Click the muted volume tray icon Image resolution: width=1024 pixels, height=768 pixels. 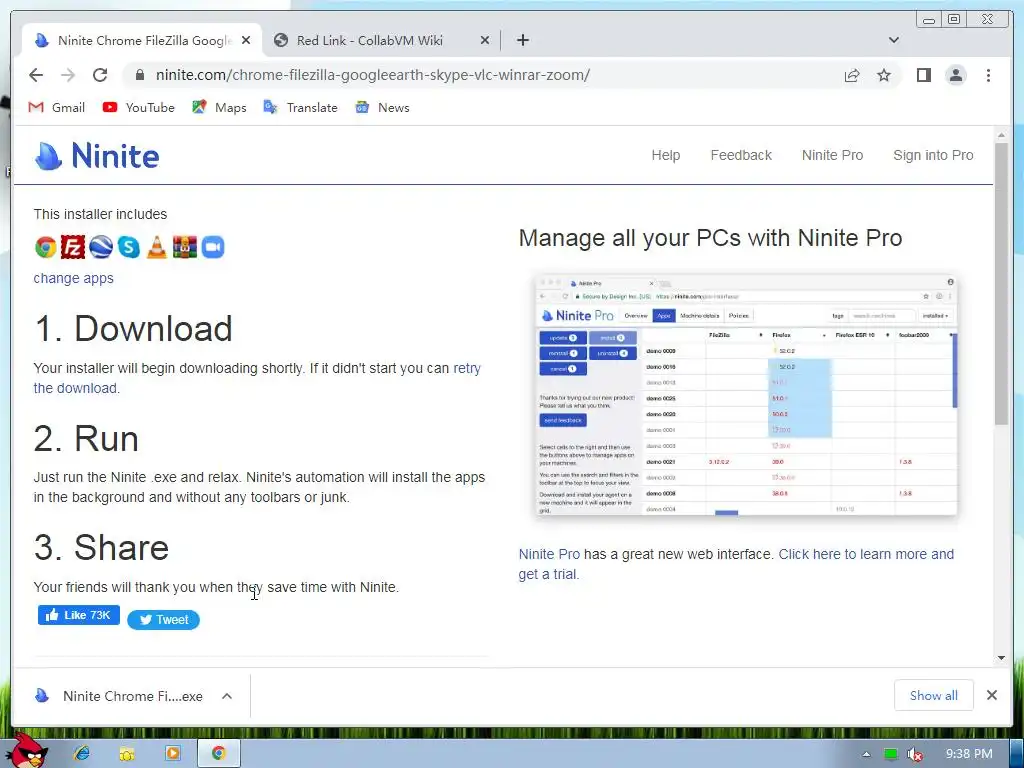tap(914, 754)
